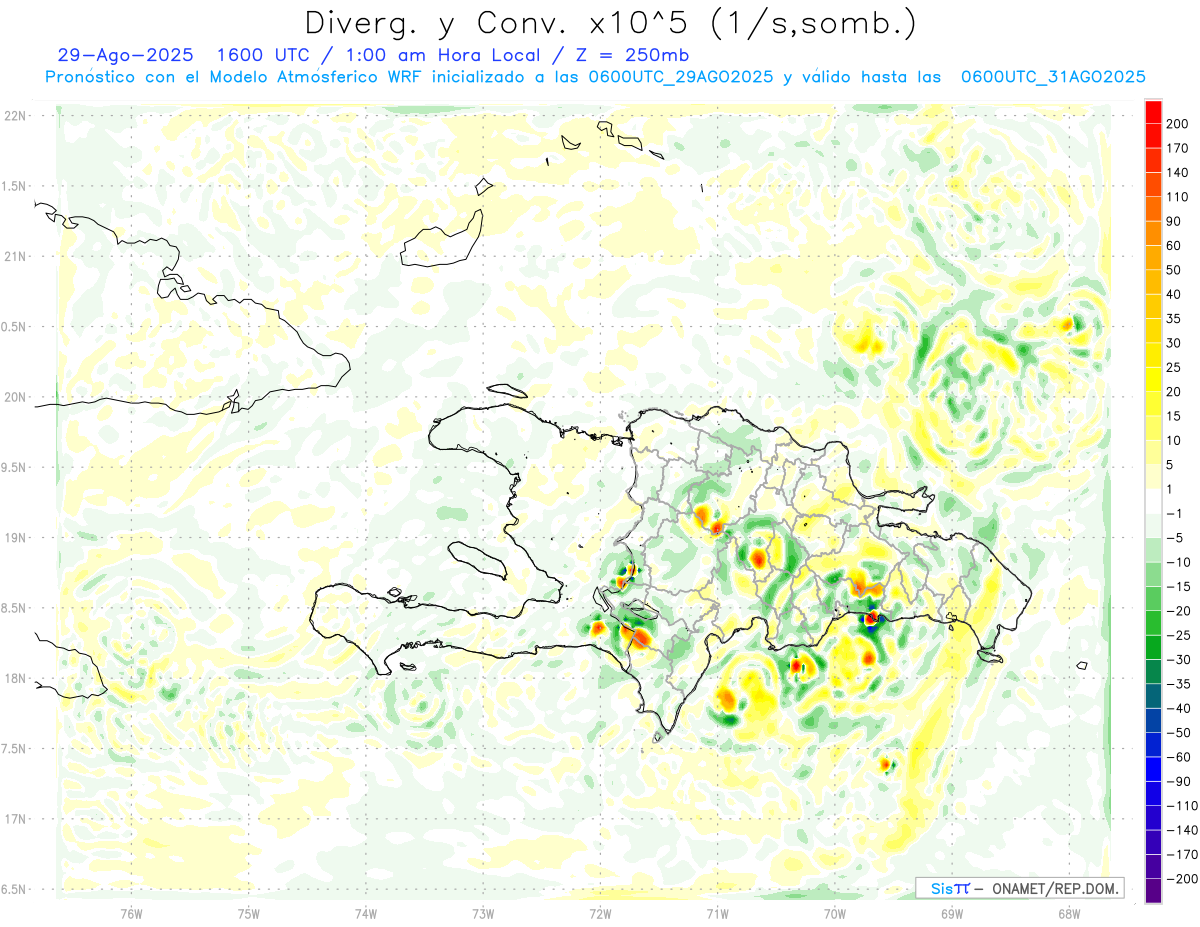Click the positive '40' color scale label
Screen dimensions: 1200x927
(1174, 295)
